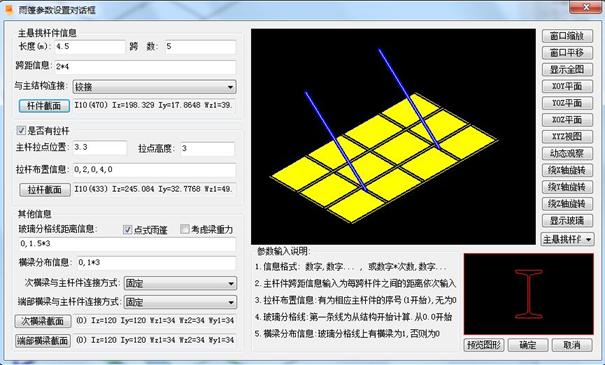Enable the 考虑梁重力 checkbox
The height and width of the screenshot is (365, 605).
[x=185, y=230]
